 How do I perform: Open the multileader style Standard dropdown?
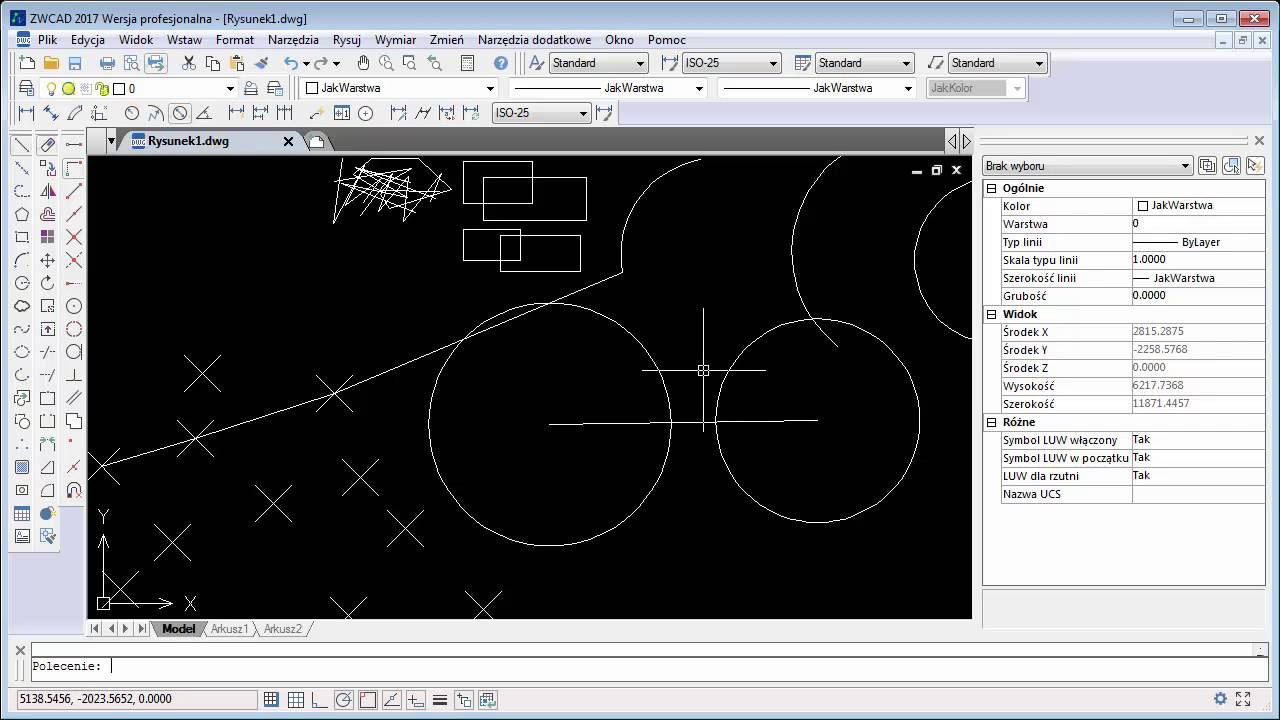(997, 63)
